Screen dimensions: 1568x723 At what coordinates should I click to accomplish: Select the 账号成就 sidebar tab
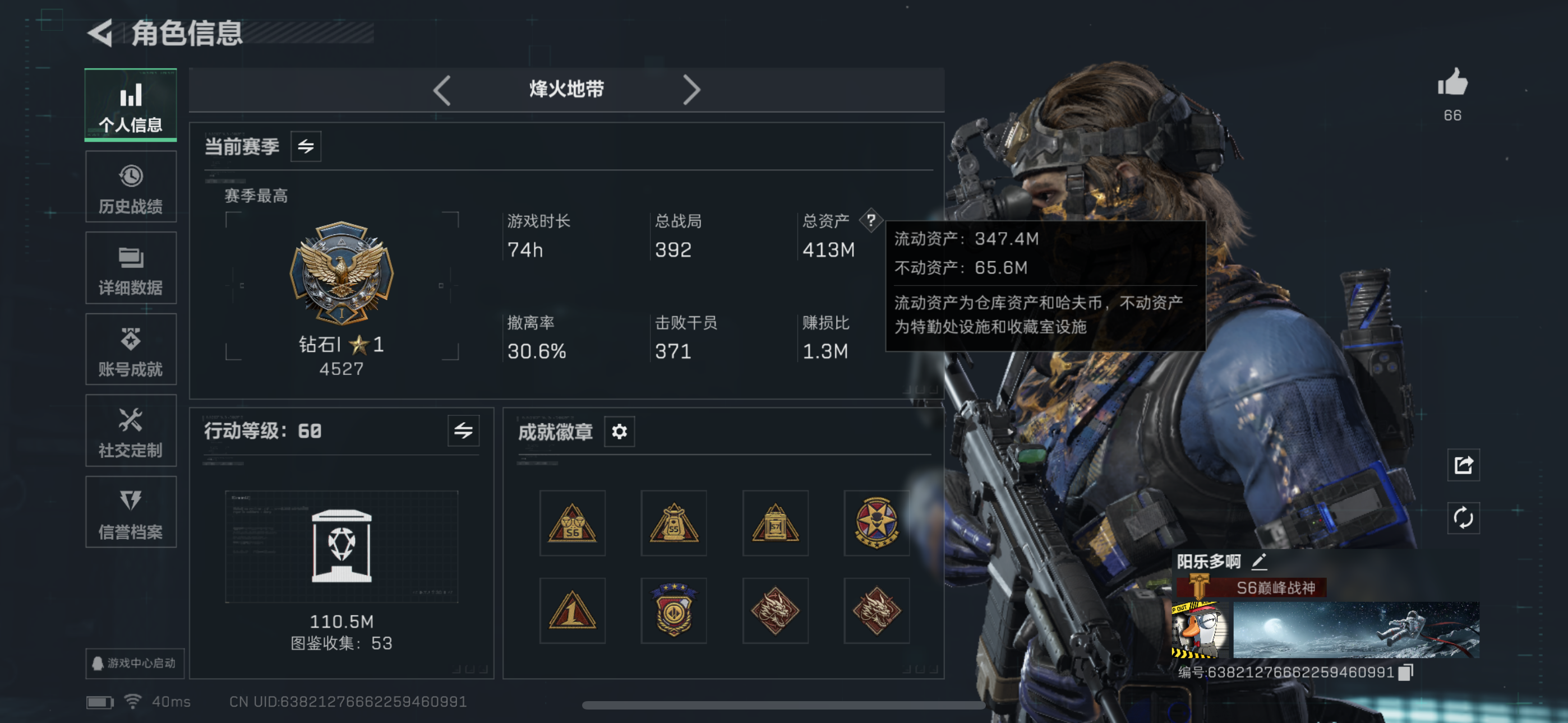coord(131,349)
